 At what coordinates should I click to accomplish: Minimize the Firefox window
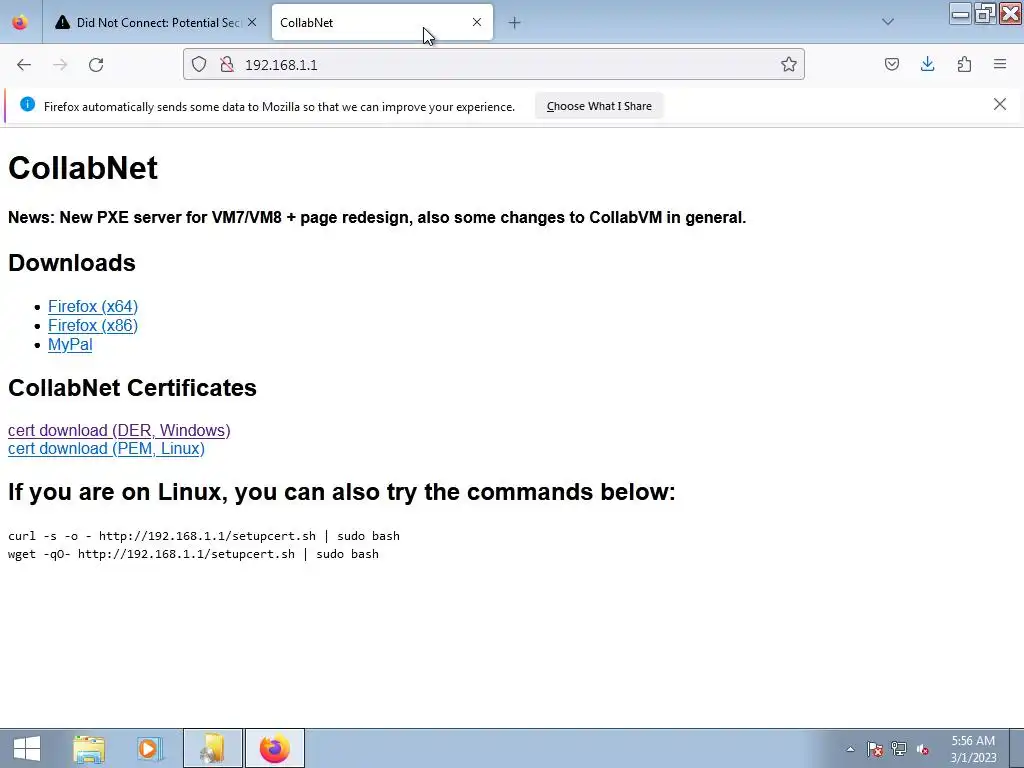point(961,13)
